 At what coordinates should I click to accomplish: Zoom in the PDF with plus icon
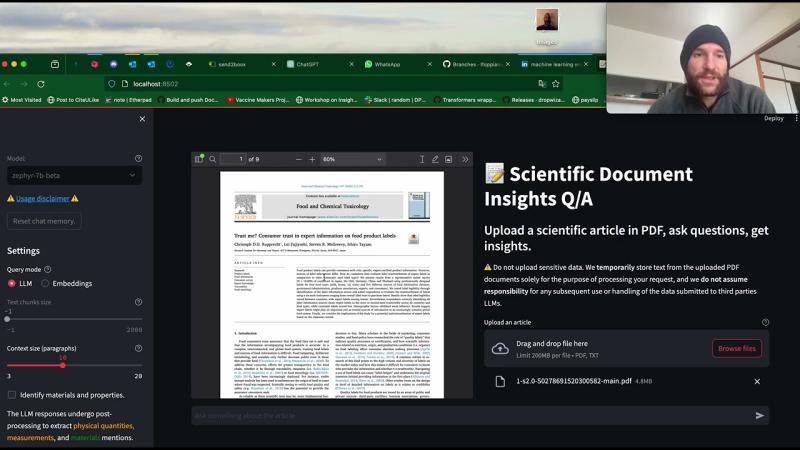tap(312, 159)
